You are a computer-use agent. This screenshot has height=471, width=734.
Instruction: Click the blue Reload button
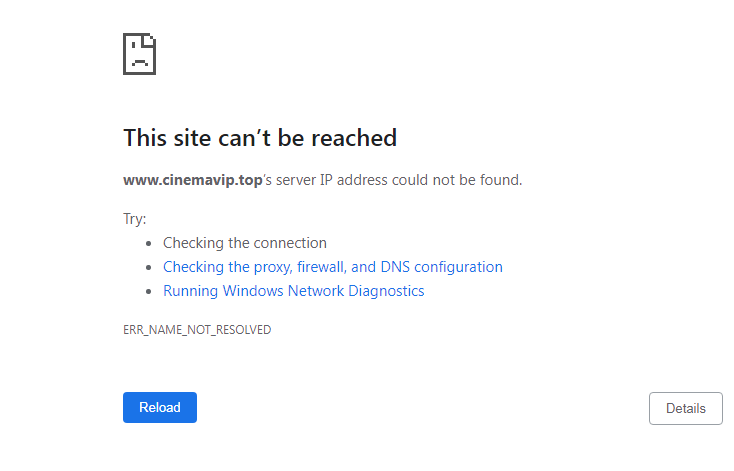[x=160, y=407]
